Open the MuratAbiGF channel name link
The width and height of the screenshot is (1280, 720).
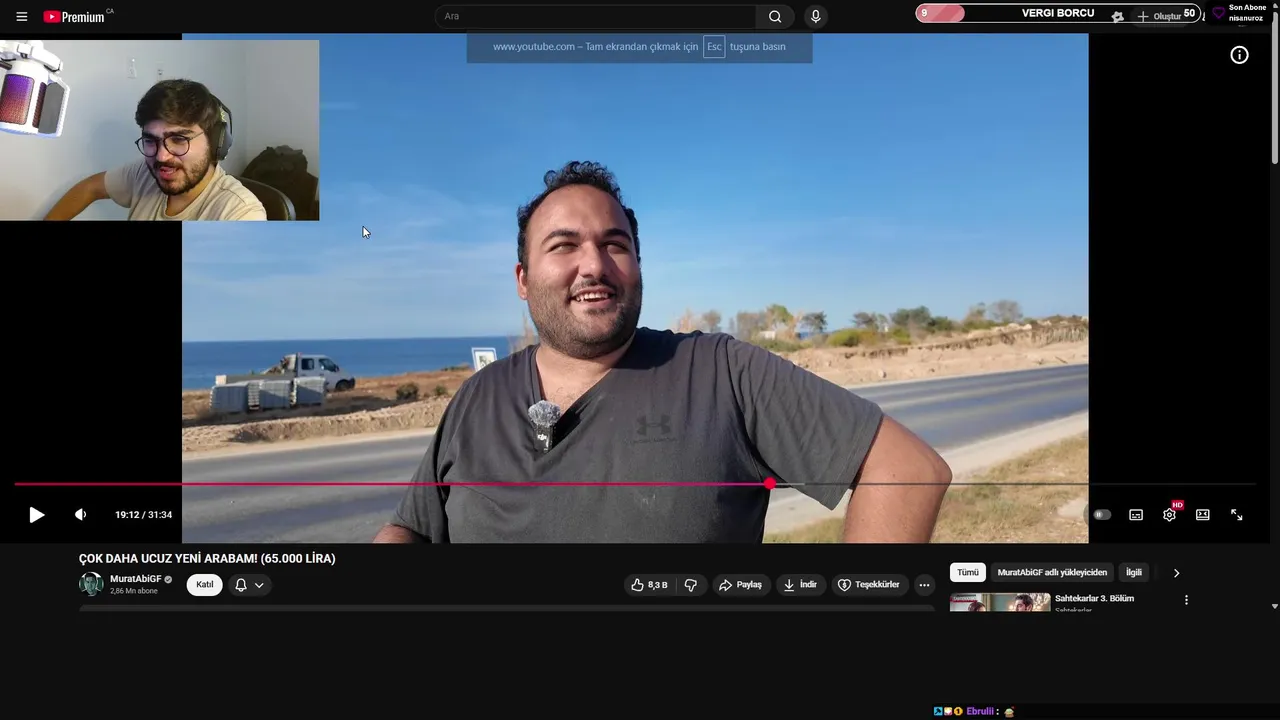(135, 579)
